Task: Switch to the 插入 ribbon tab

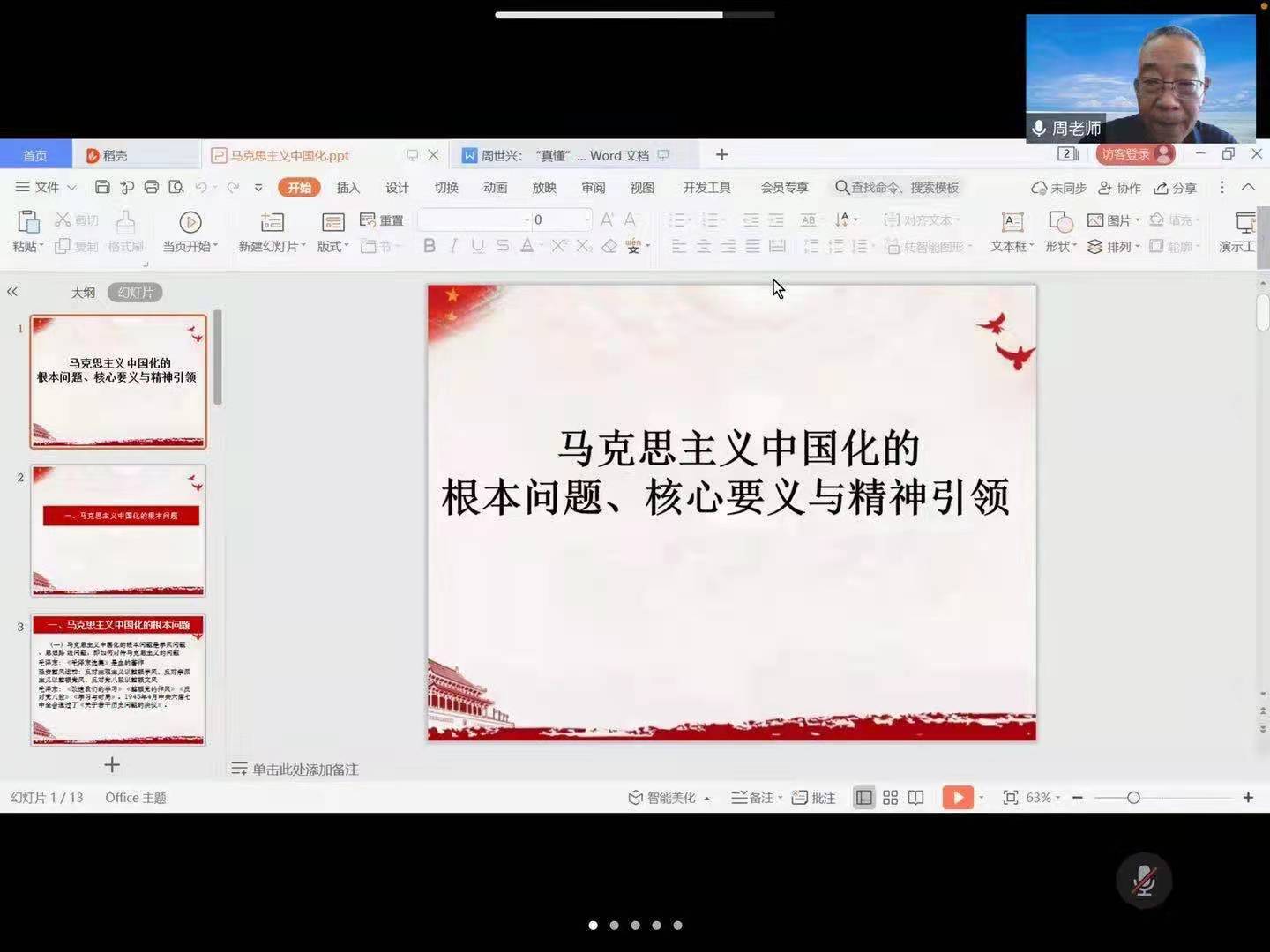Action: pyautogui.click(x=347, y=187)
